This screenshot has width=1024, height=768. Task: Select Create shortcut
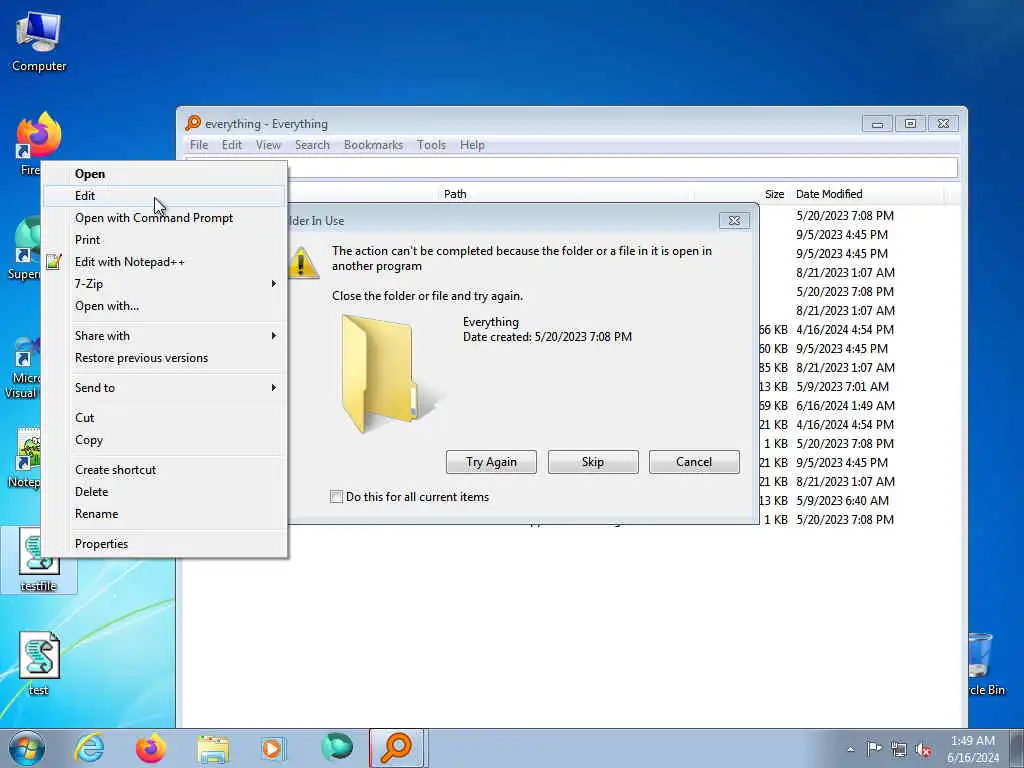pyautogui.click(x=165, y=470)
